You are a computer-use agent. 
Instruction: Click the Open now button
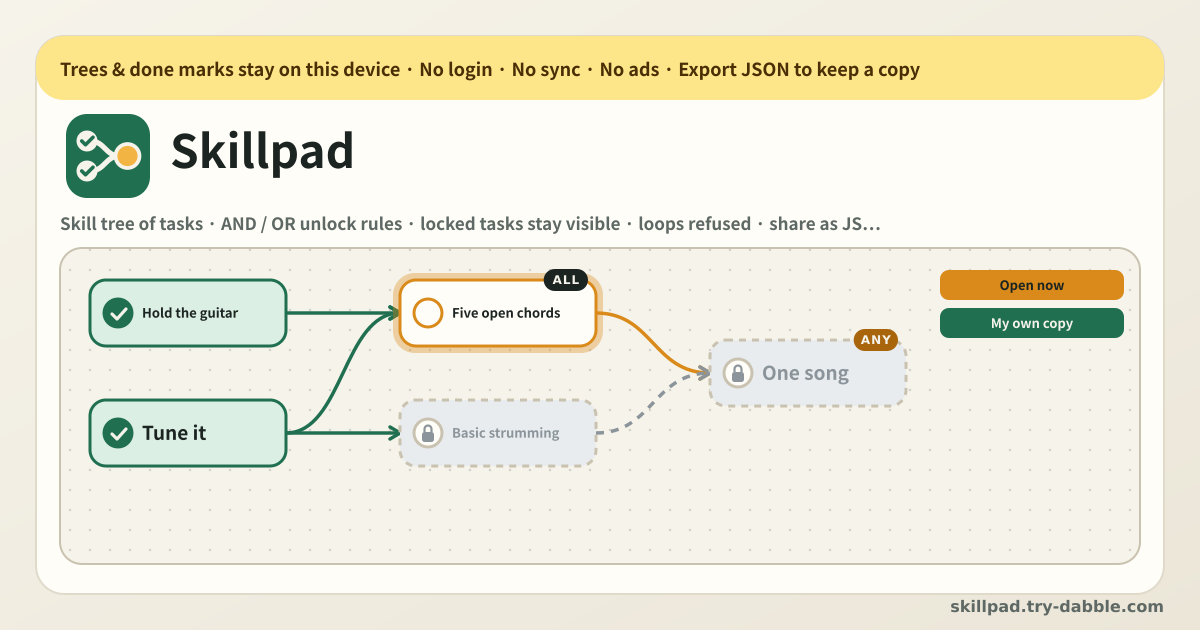[x=1031, y=285]
